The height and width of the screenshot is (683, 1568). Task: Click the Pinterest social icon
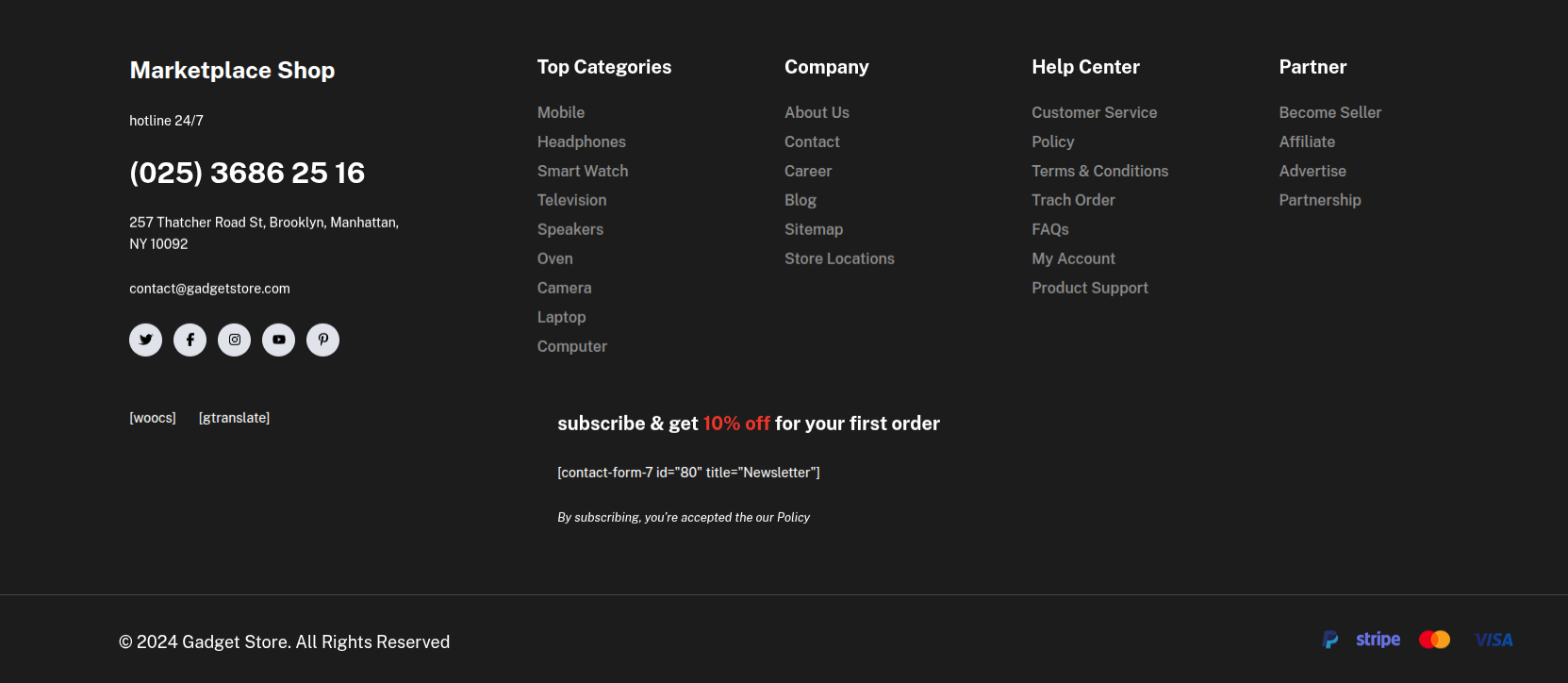[x=322, y=340]
